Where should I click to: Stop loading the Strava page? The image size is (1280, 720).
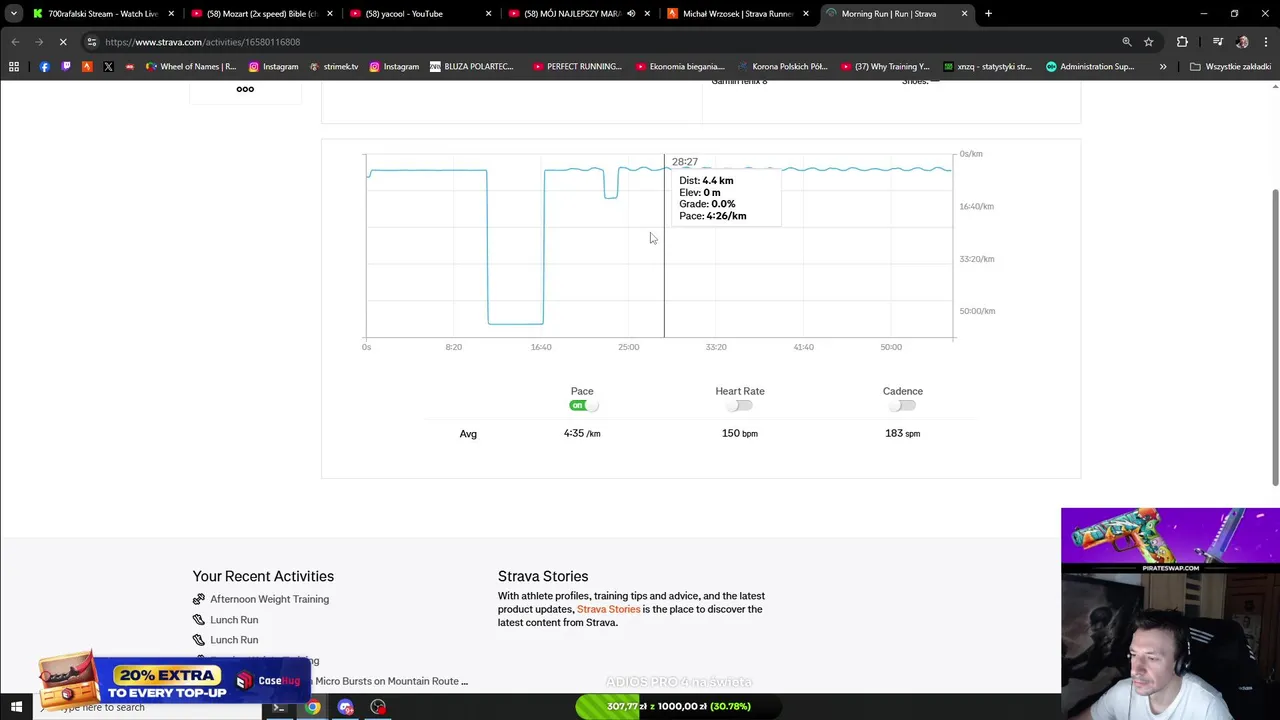pyautogui.click(x=63, y=42)
